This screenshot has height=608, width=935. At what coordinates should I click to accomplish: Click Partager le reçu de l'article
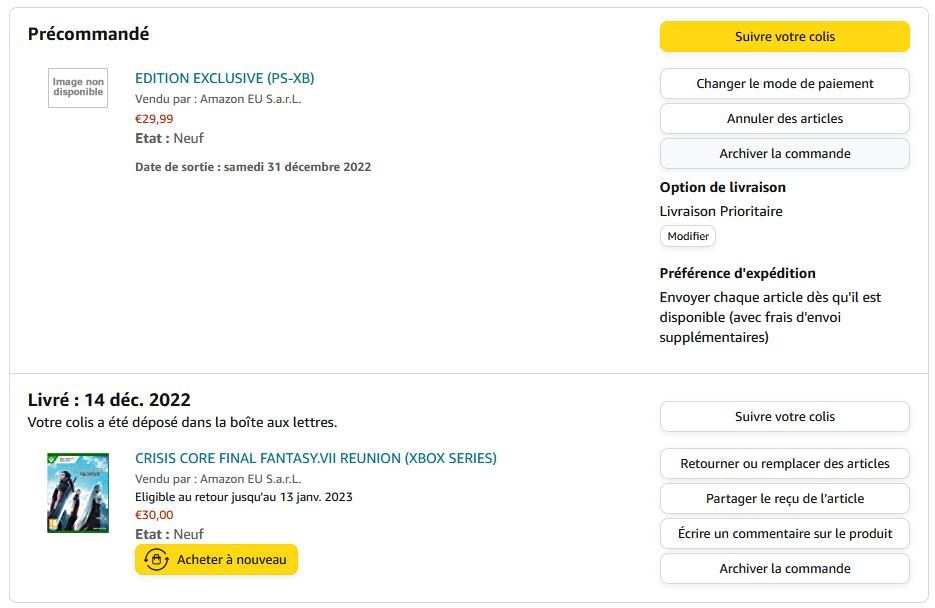click(785, 499)
